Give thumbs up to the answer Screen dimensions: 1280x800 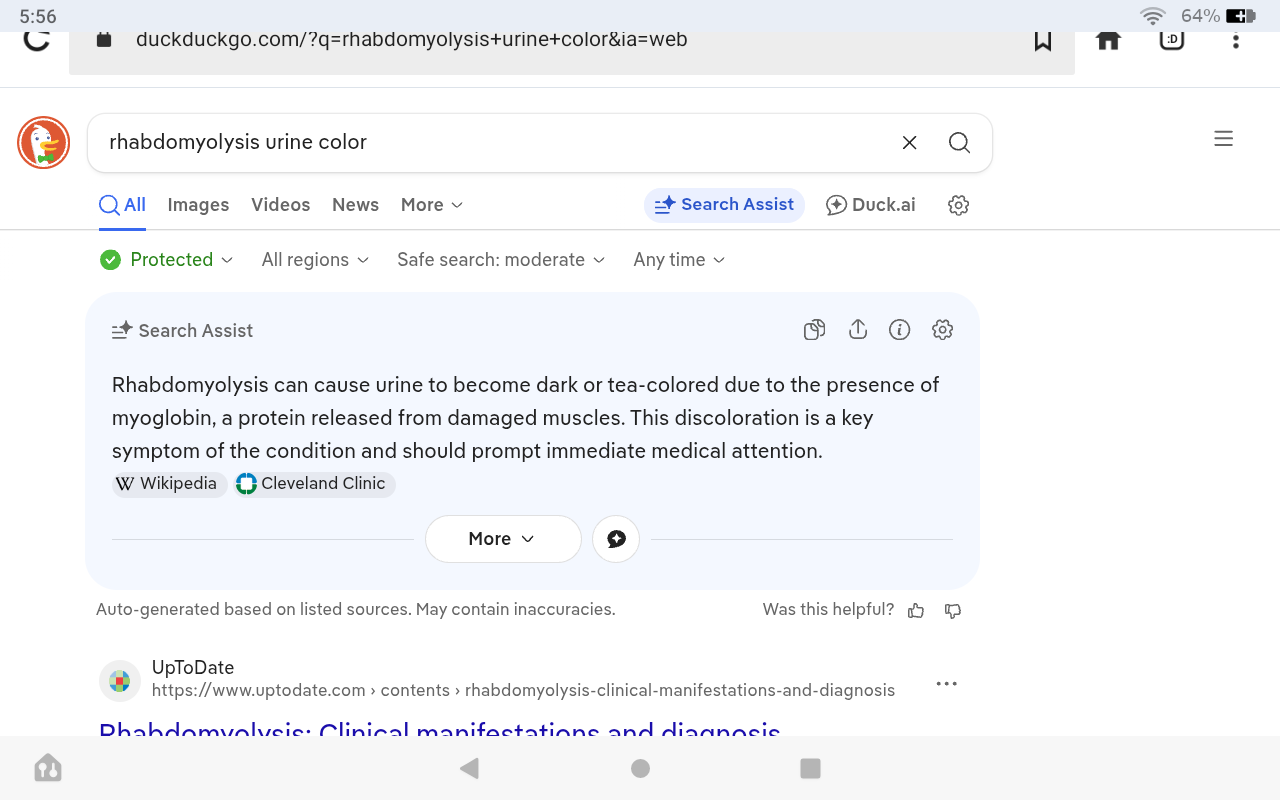tap(916, 610)
